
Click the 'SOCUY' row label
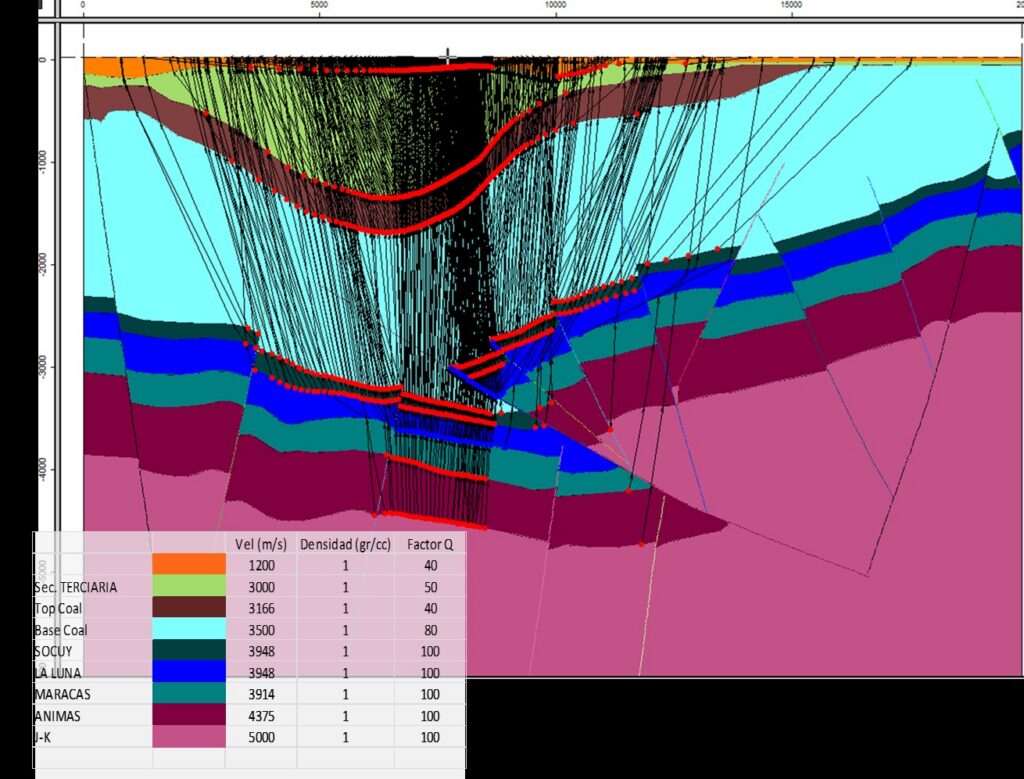click(x=53, y=652)
